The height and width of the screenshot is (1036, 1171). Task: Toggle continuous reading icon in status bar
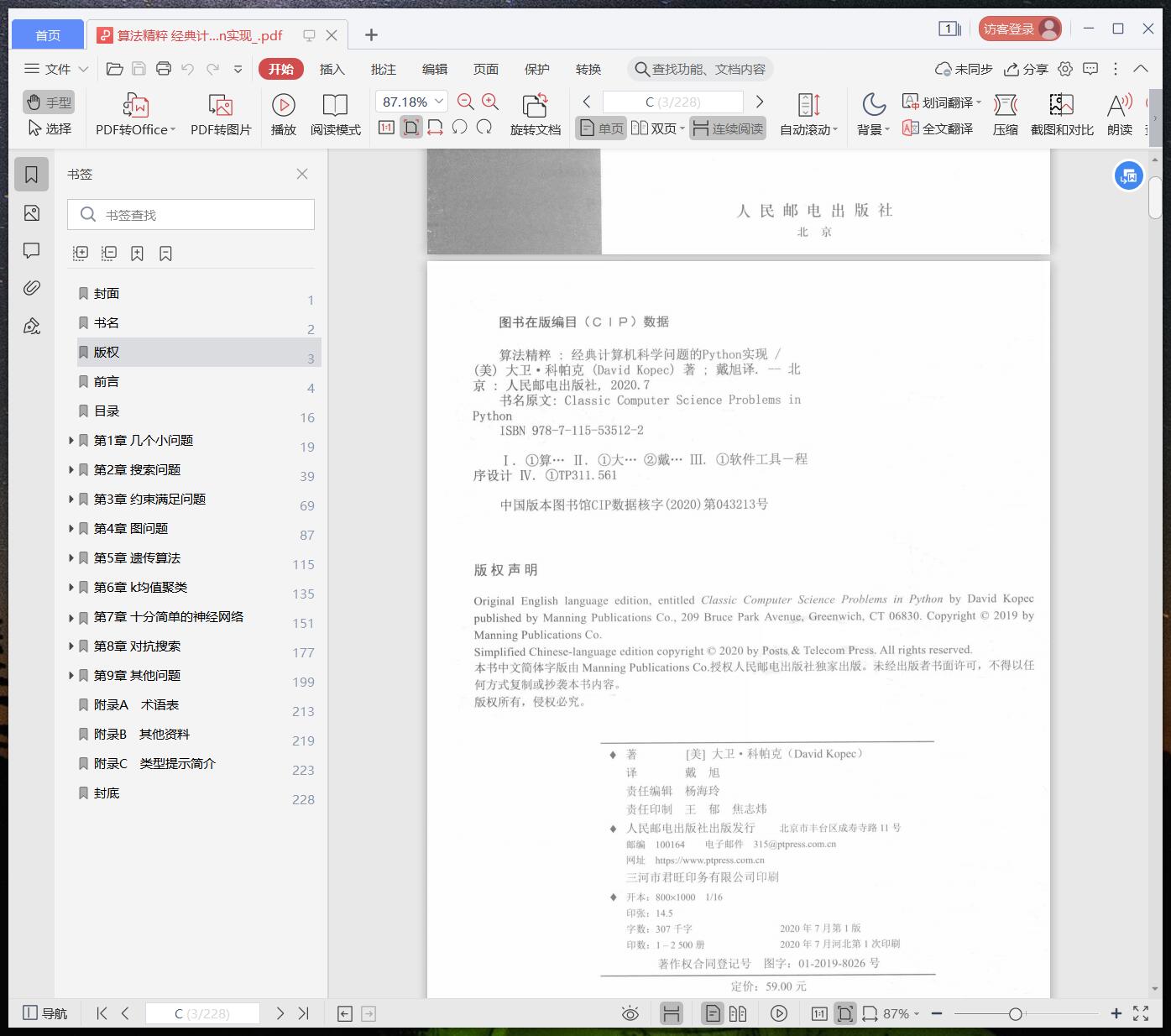tap(672, 1013)
